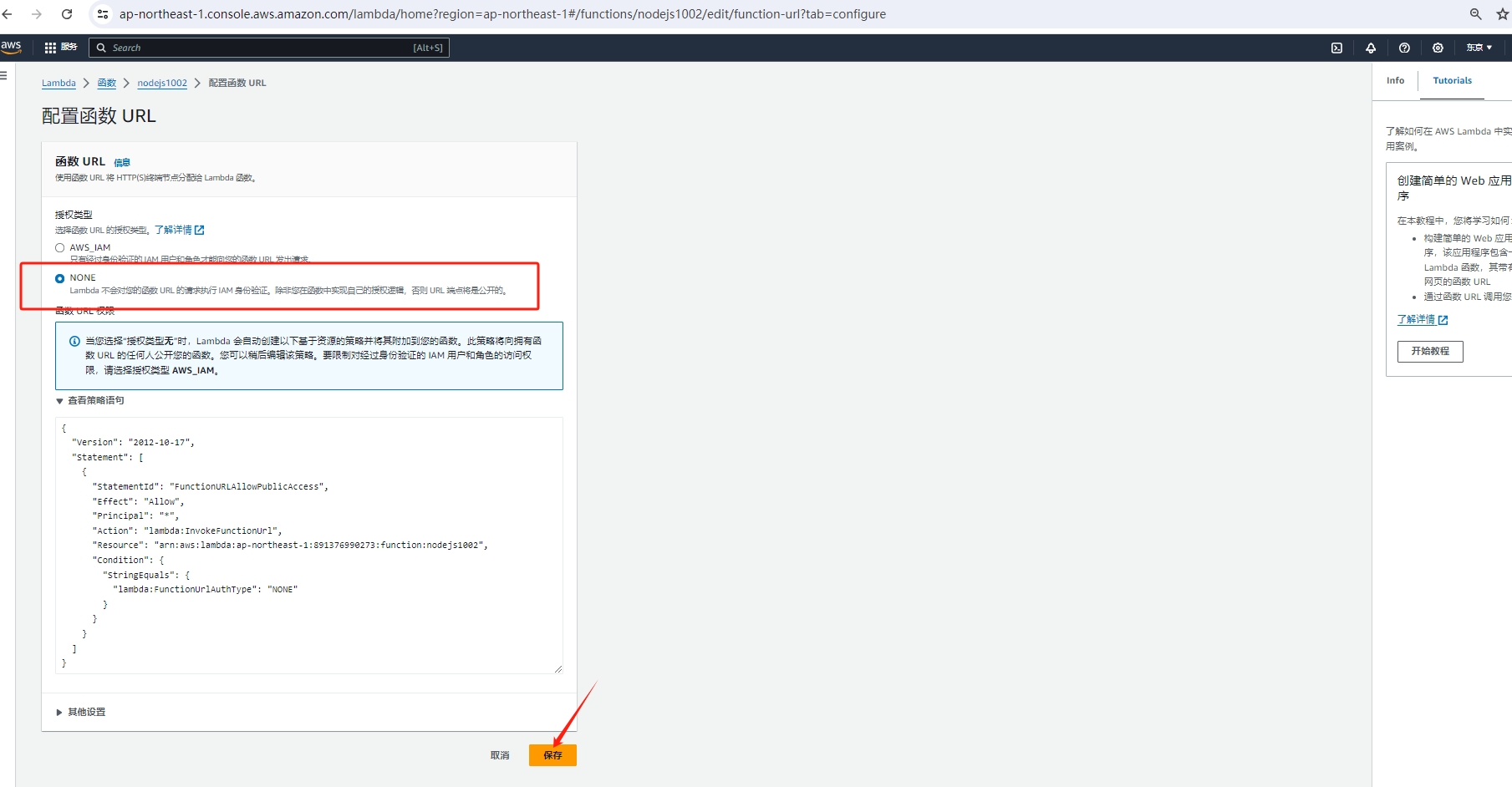Focus the AWS search field
The height and width of the screenshot is (787, 1512).
click(269, 48)
